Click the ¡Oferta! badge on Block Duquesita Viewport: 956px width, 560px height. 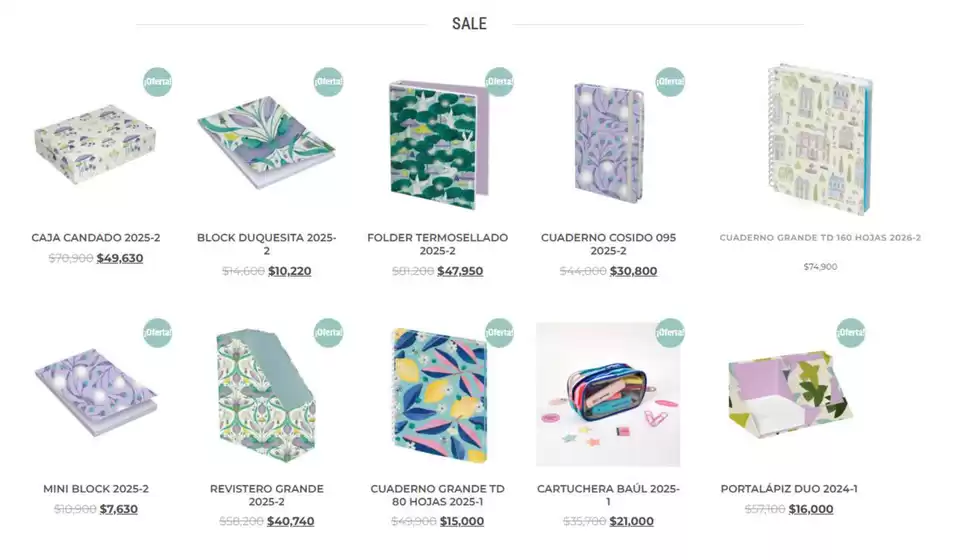tap(329, 82)
